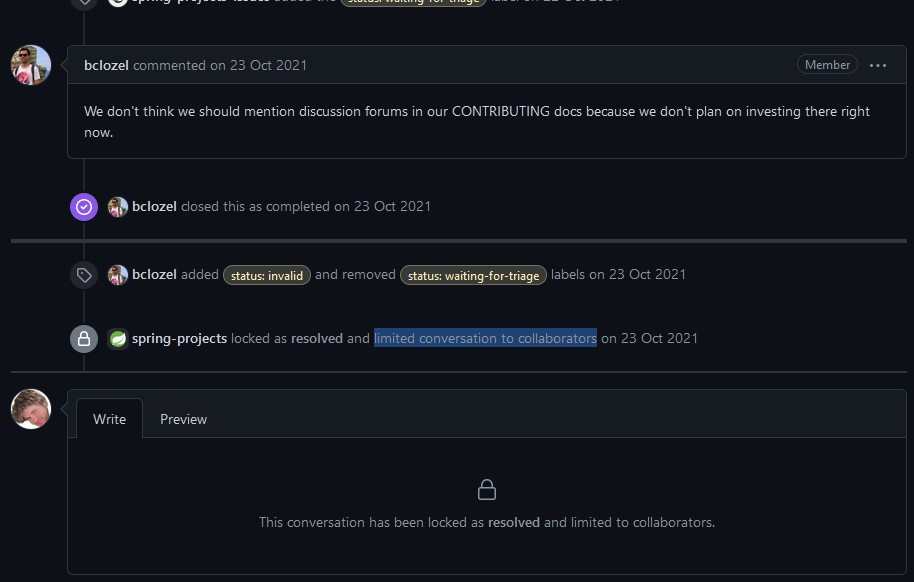
Task: Switch to the Preview tab
Action: [183, 419]
